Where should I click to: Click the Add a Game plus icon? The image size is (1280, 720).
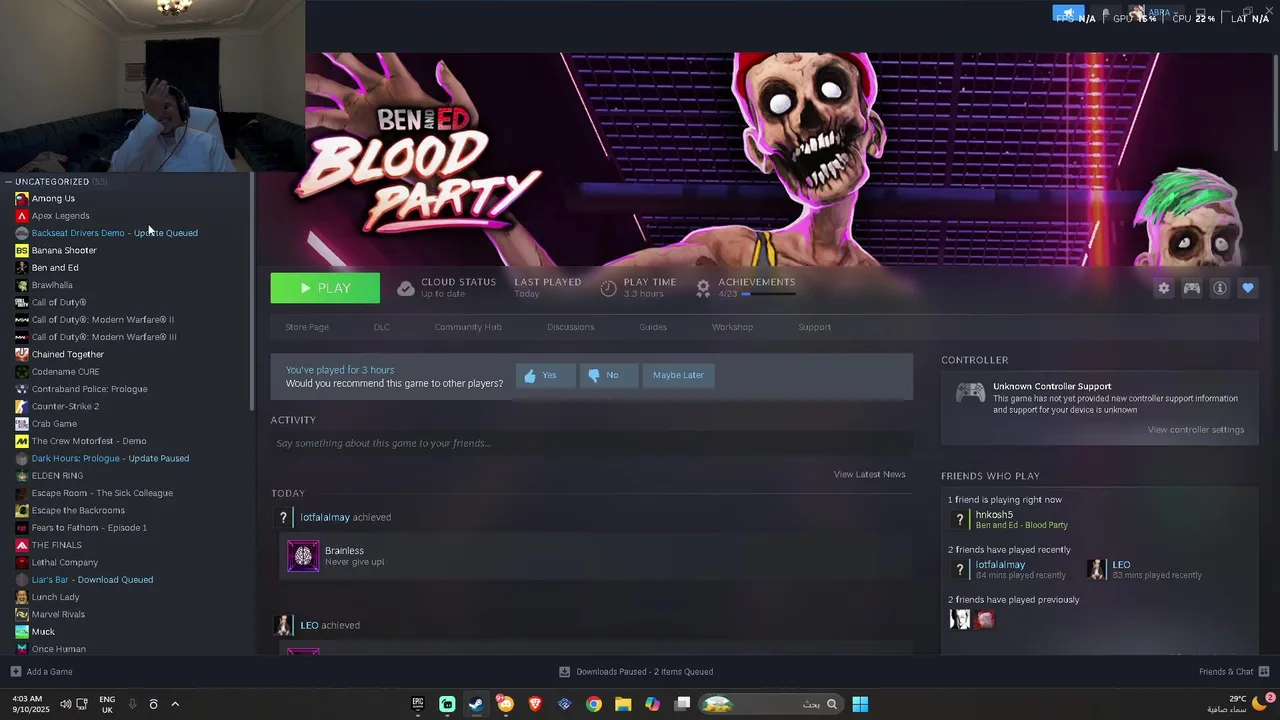[x=15, y=672]
